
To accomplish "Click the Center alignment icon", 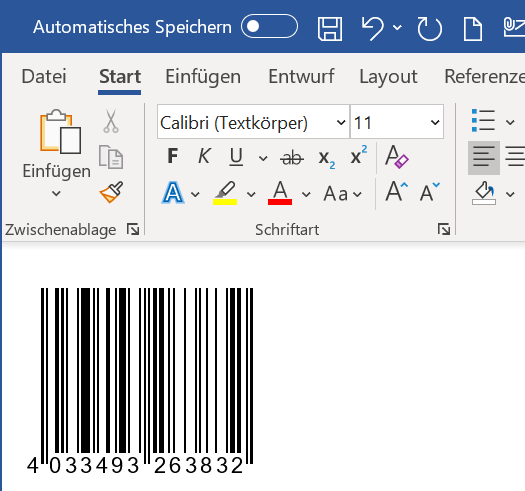I will coord(515,157).
